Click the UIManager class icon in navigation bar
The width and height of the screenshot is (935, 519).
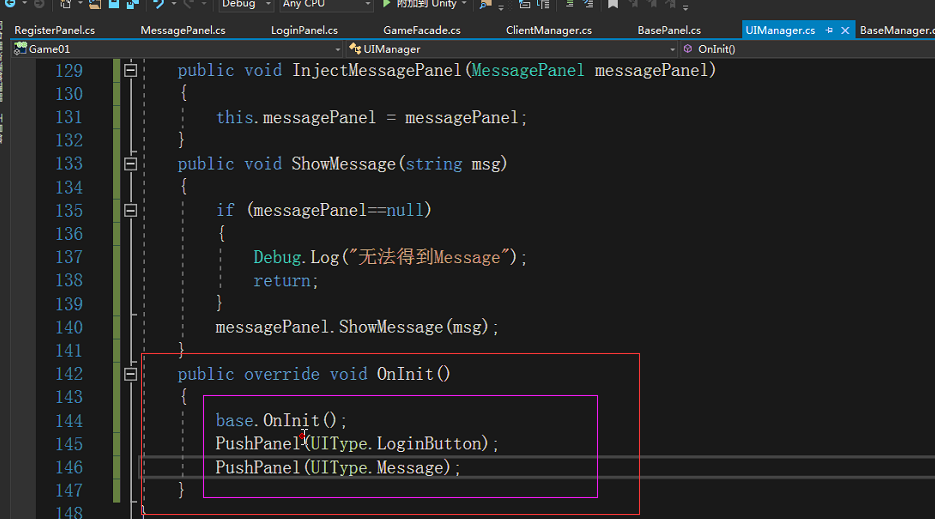coord(355,49)
